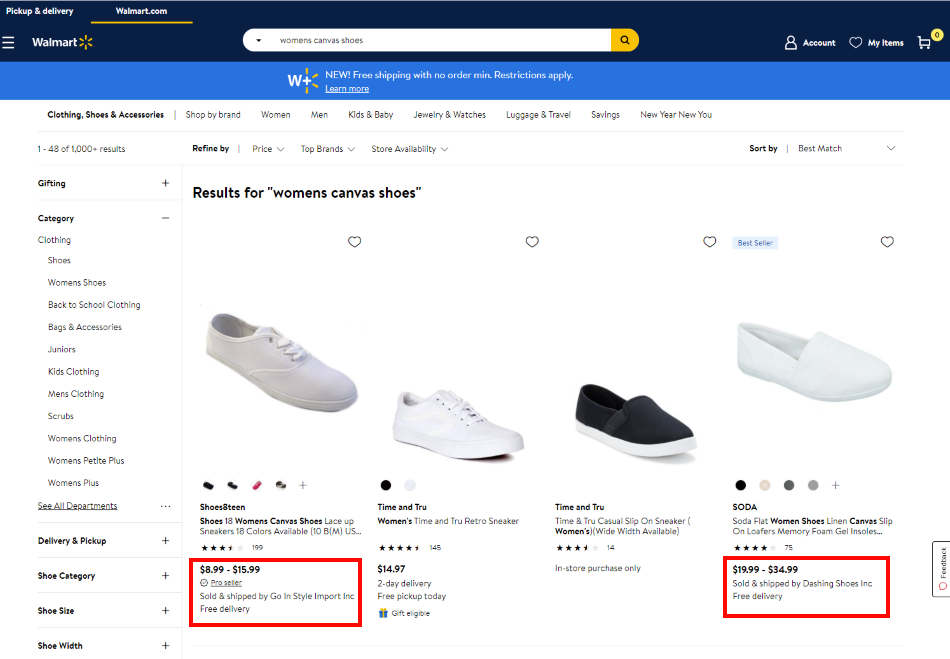950x659 pixels.
Task: Favorite the Shoes8teen sneaker with heart
Action: pyautogui.click(x=354, y=242)
